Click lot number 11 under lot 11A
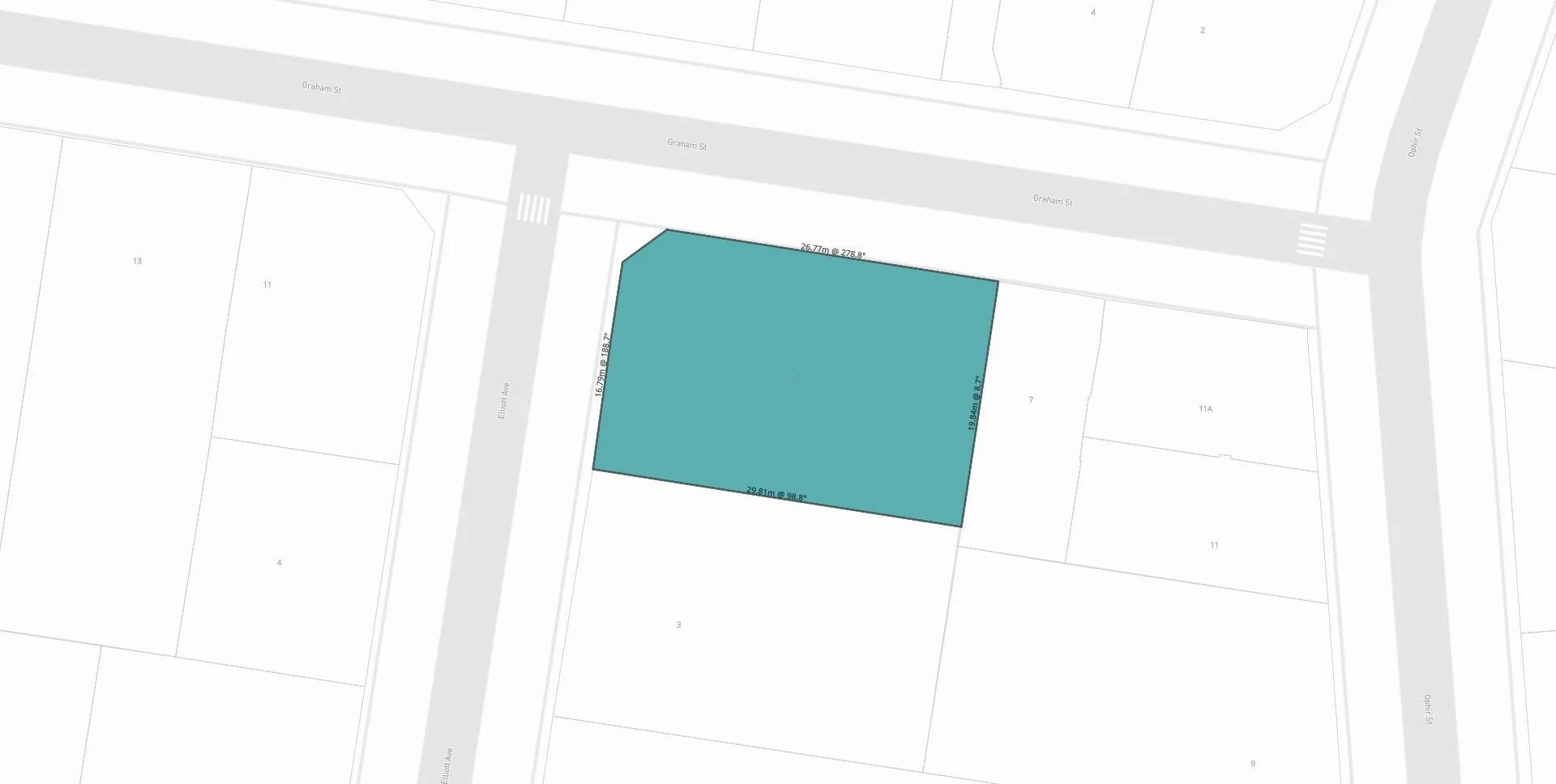The image size is (1556, 784). click(x=1214, y=545)
